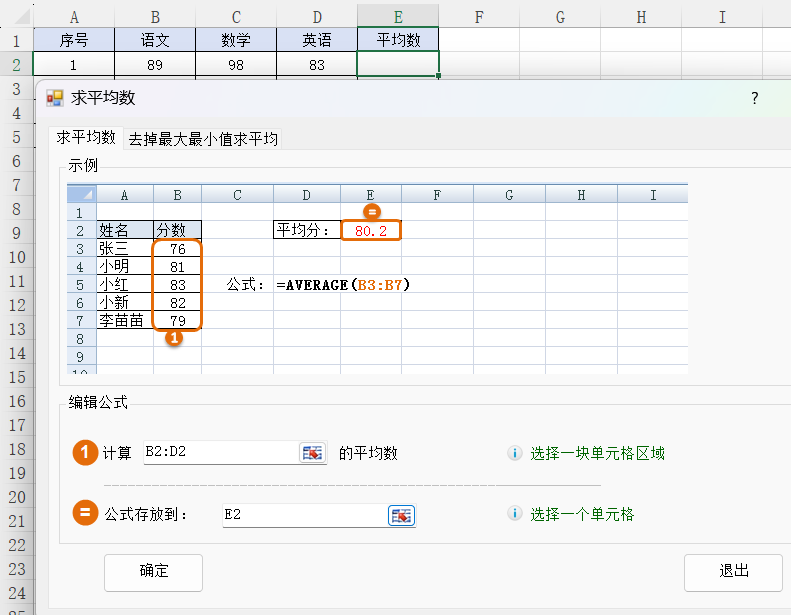
Task: Click orange step 1 badge beside 计算
Action: click(x=85, y=453)
